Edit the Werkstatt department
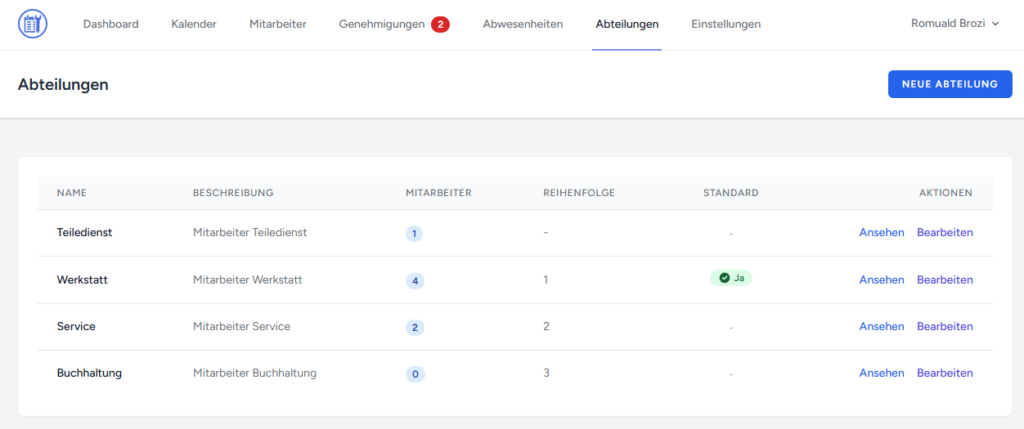 (x=944, y=280)
